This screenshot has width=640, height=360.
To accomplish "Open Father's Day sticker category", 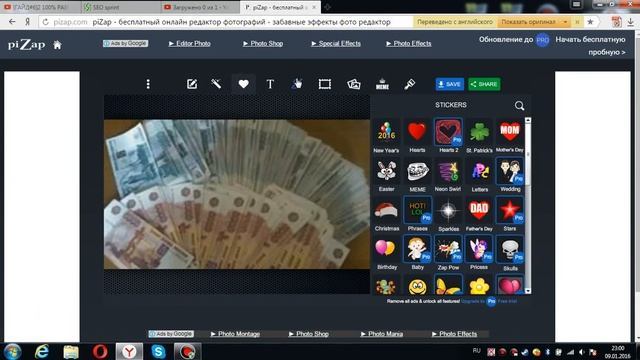I will click(x=479, y=214).
